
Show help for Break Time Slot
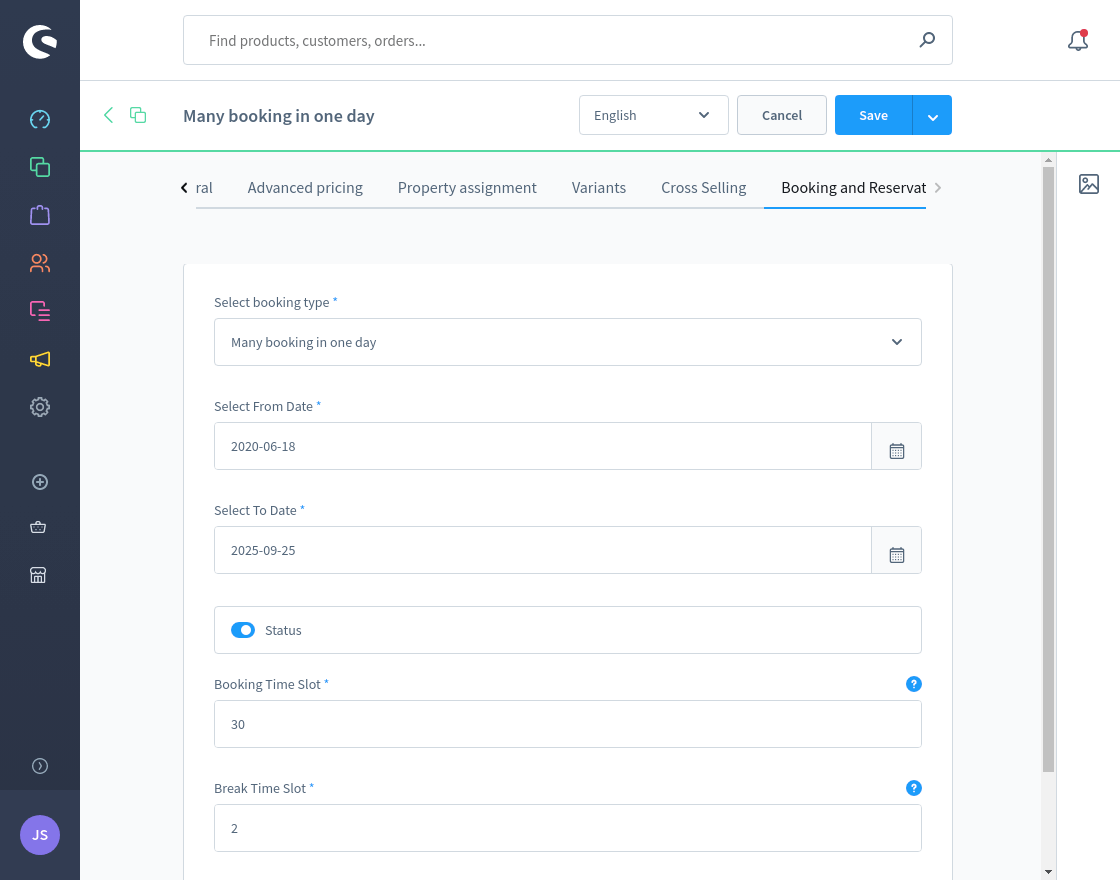click(x=914, y=788)
